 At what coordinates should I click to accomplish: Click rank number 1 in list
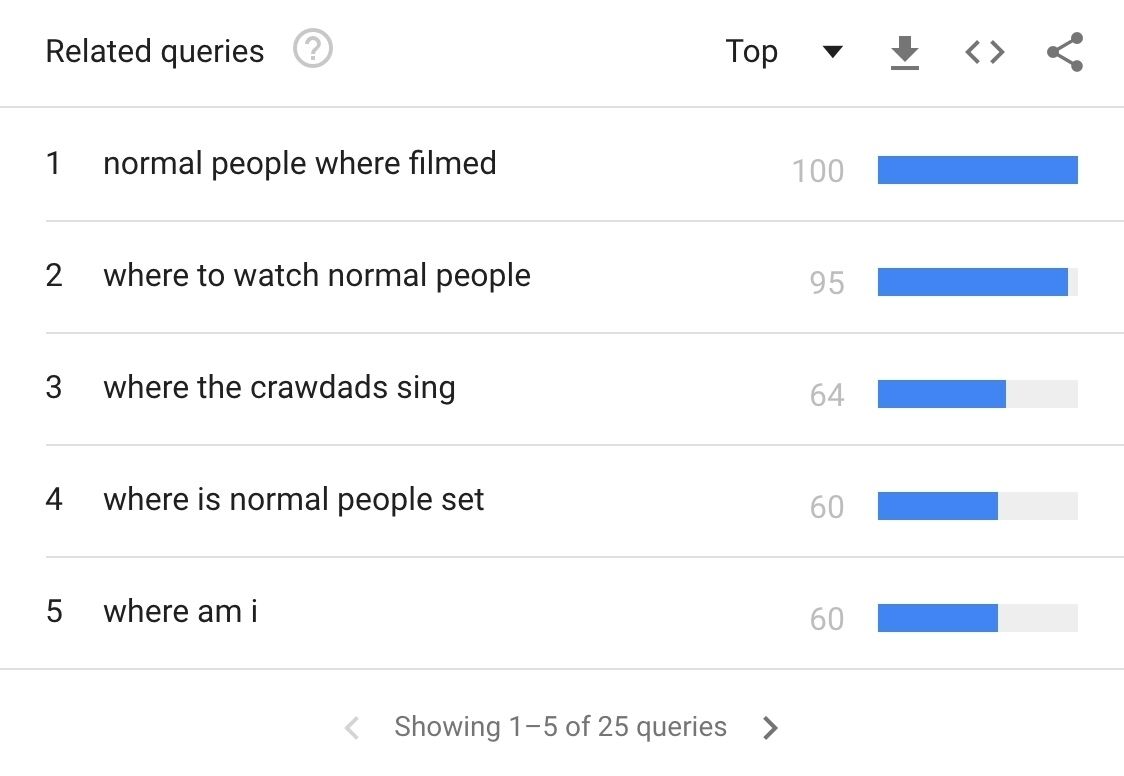(x=54, y=163)
